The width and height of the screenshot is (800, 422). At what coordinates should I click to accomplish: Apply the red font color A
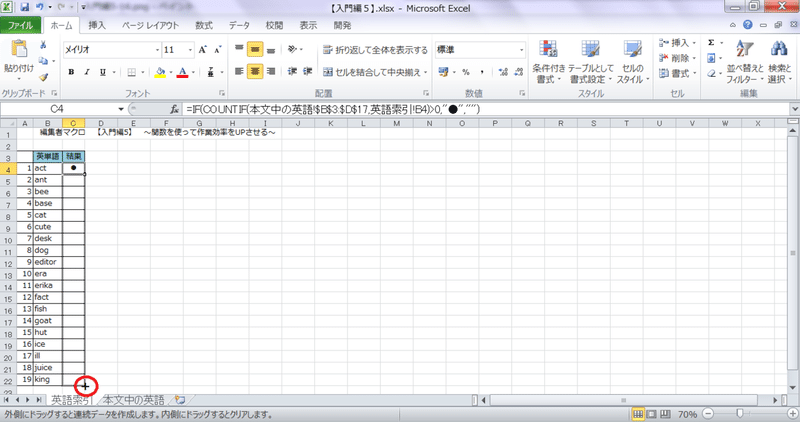183,72
